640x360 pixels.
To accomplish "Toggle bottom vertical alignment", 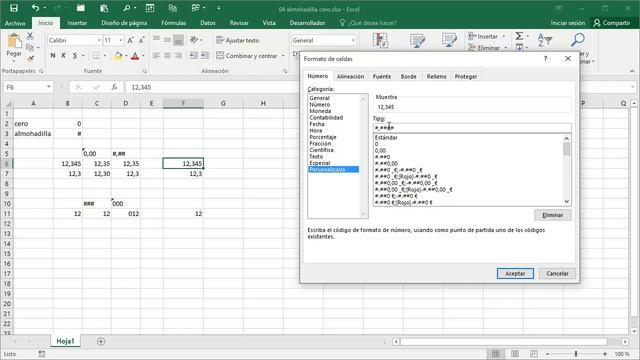I will (178, 40).
